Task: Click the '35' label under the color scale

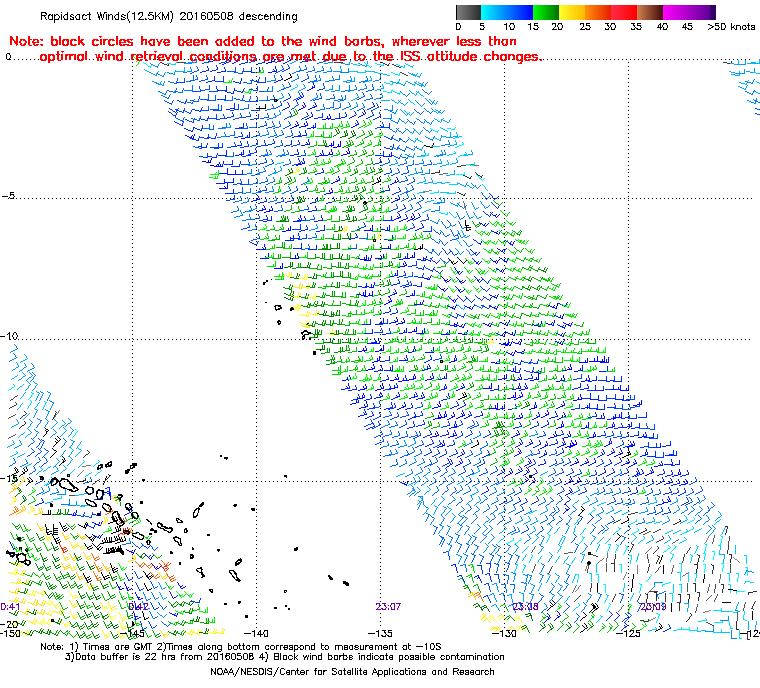Action: pos(636,27)
